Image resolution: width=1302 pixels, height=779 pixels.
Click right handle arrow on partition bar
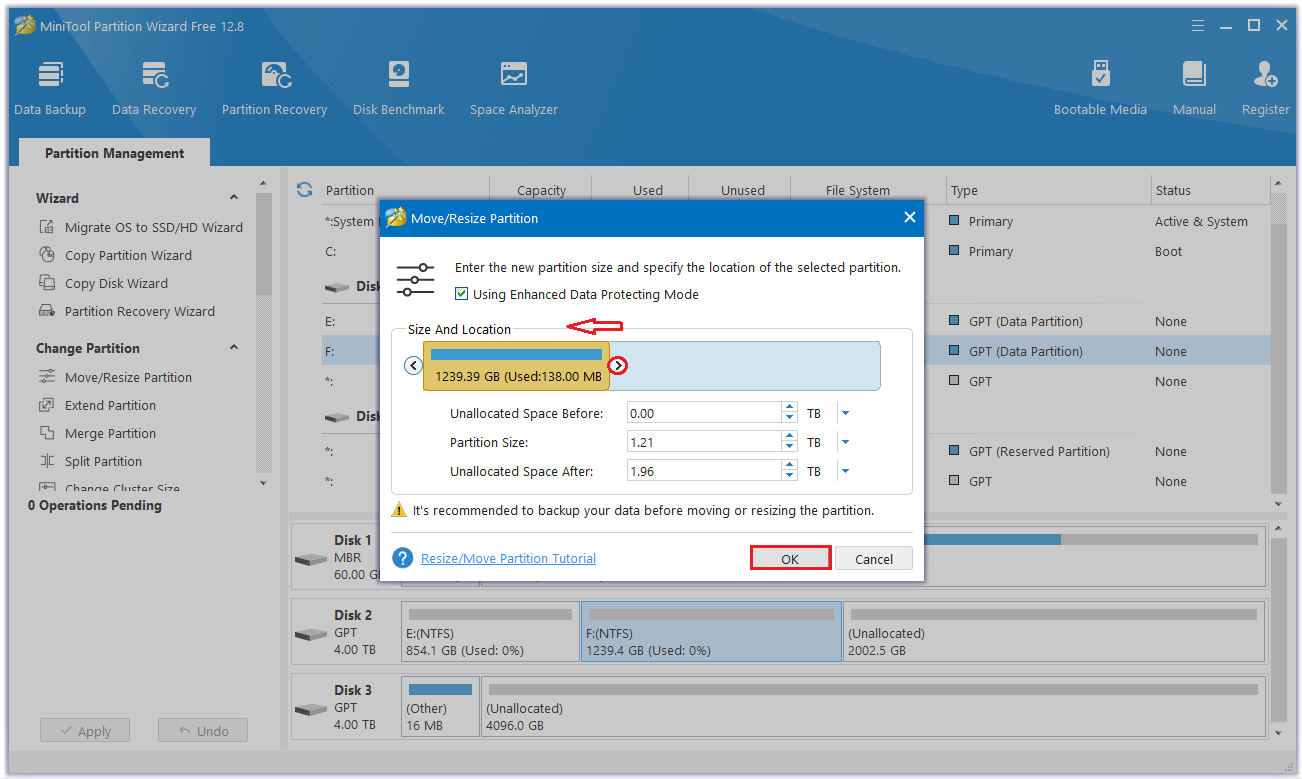[x=619, y=366]
